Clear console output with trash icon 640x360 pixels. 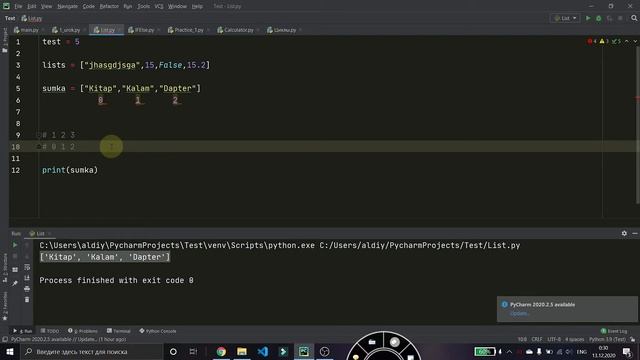27,300
